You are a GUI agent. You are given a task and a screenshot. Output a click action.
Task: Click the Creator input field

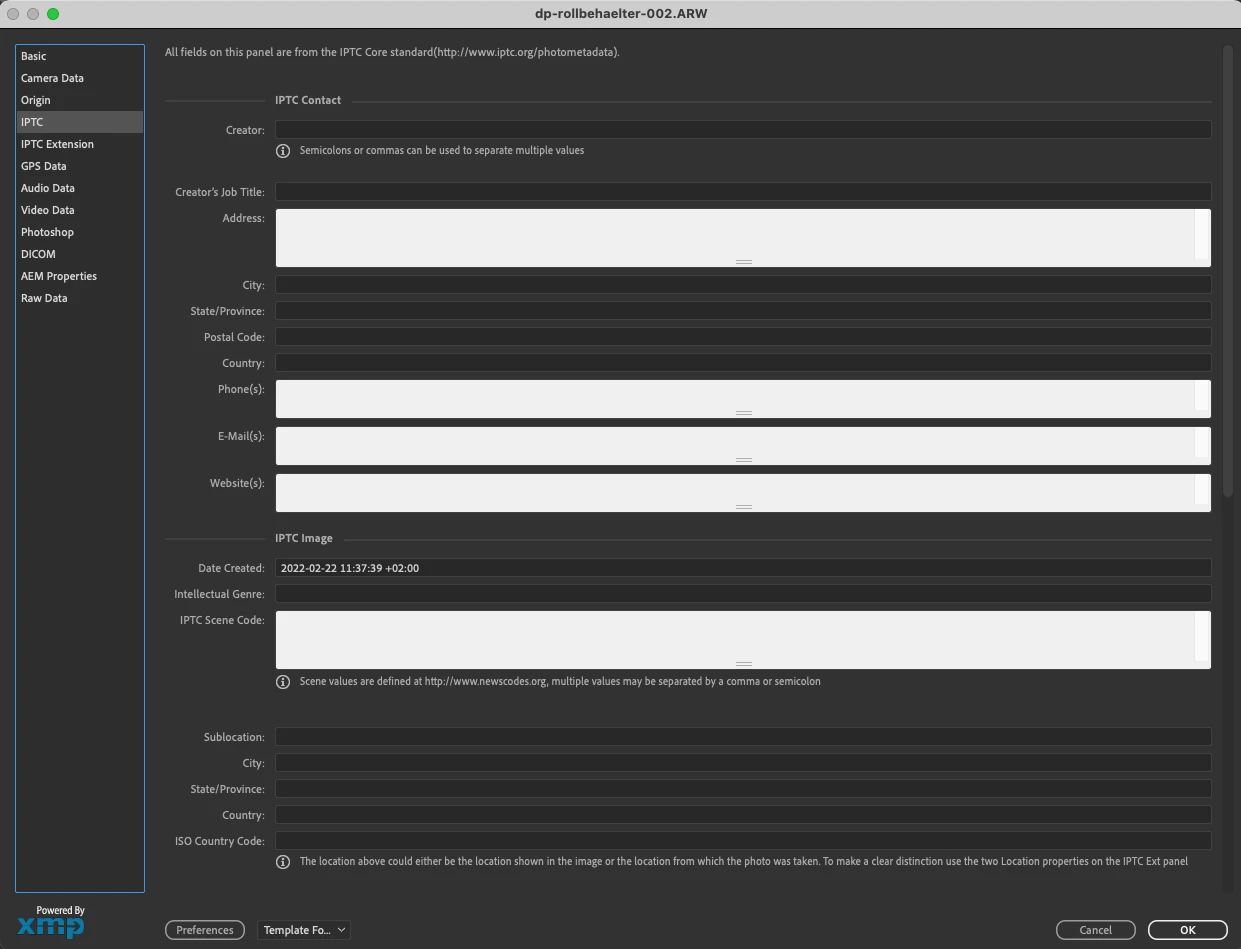[x=743, y=130]
